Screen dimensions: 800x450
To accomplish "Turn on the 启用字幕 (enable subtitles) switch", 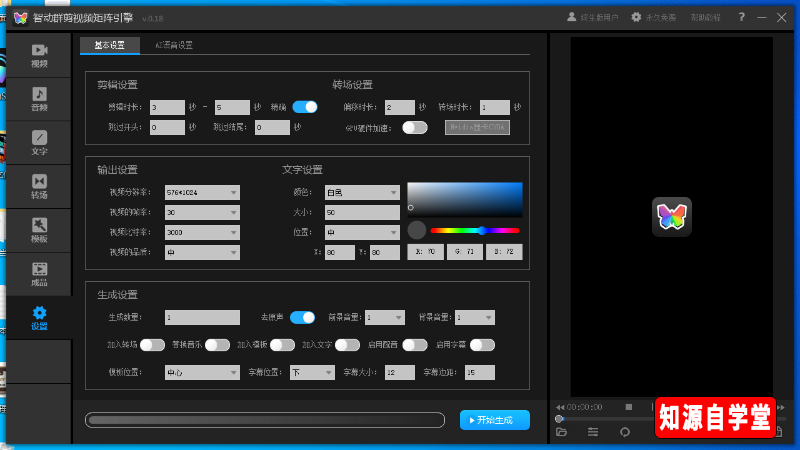I will [482, 345].
